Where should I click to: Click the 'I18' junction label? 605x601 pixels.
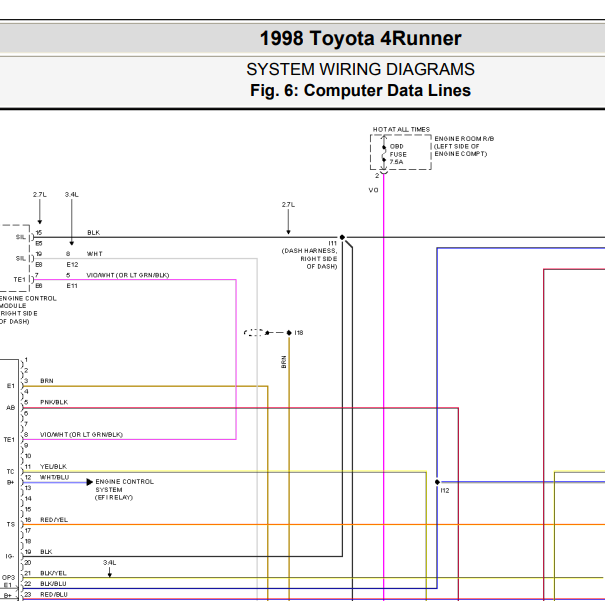coord(299,333)
